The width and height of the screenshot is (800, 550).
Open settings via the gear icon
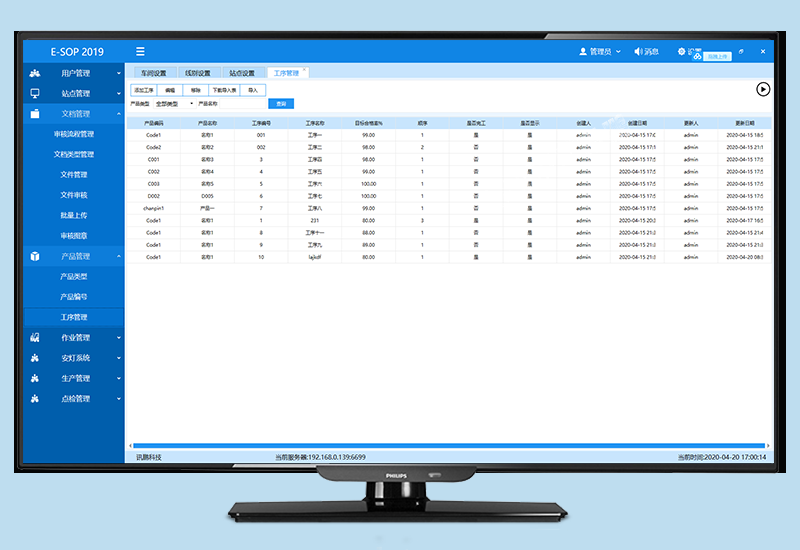[x=682, y=51]
